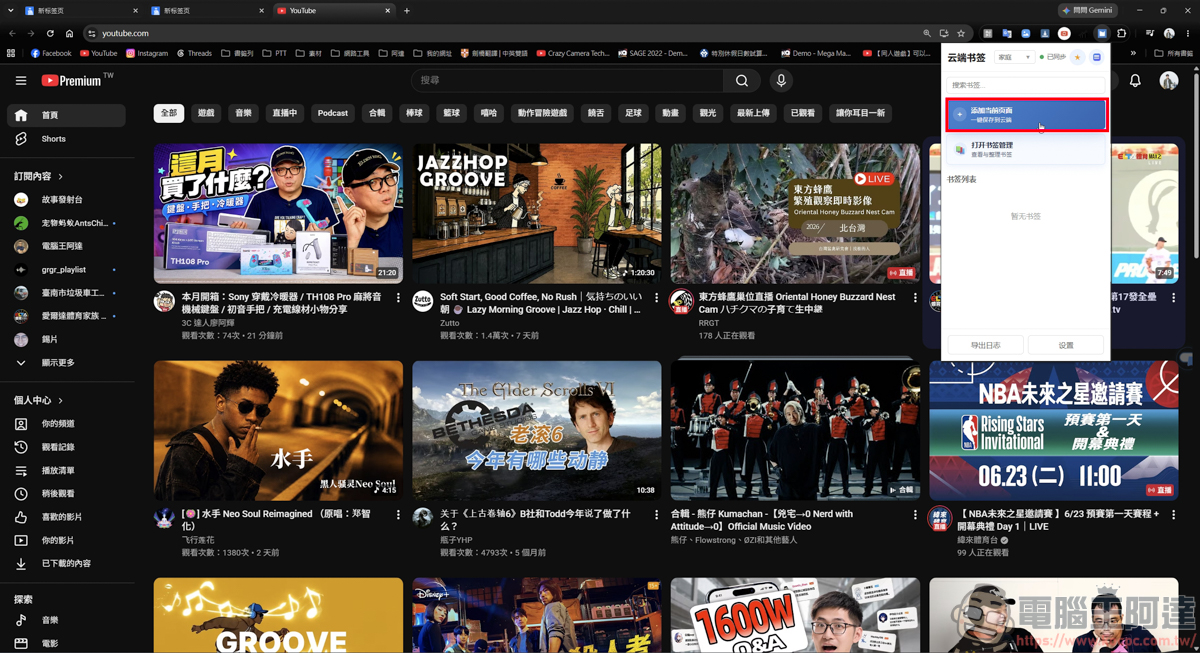
Task: Click the cloud bookmark extension toolbar icon
Action: coord(1102,33)
